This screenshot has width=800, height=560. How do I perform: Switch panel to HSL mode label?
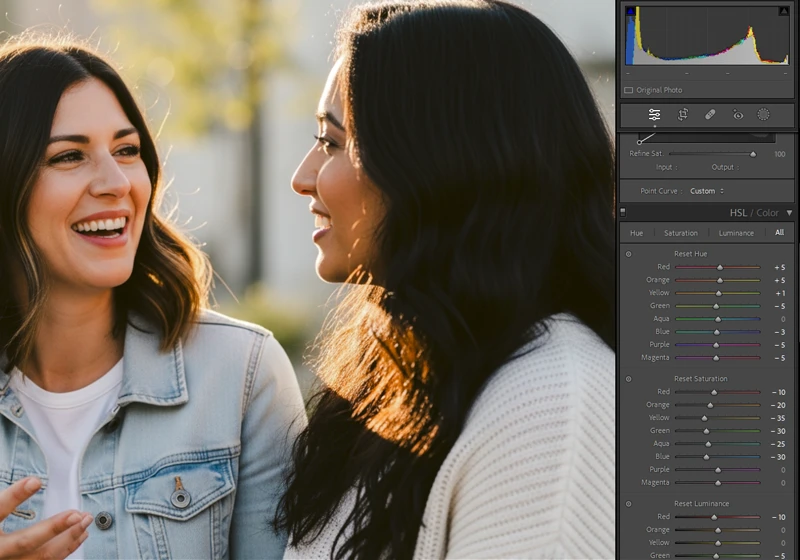[x=738, y=213]
